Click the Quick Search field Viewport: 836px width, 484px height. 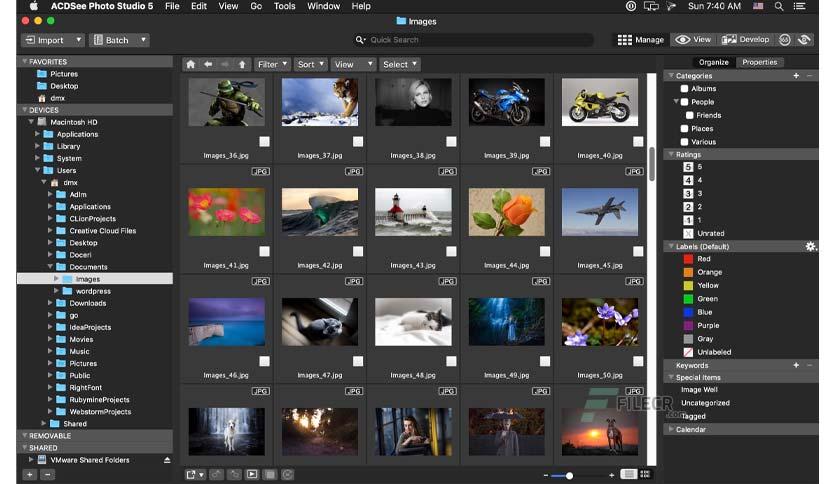click(x=473, y=40)
